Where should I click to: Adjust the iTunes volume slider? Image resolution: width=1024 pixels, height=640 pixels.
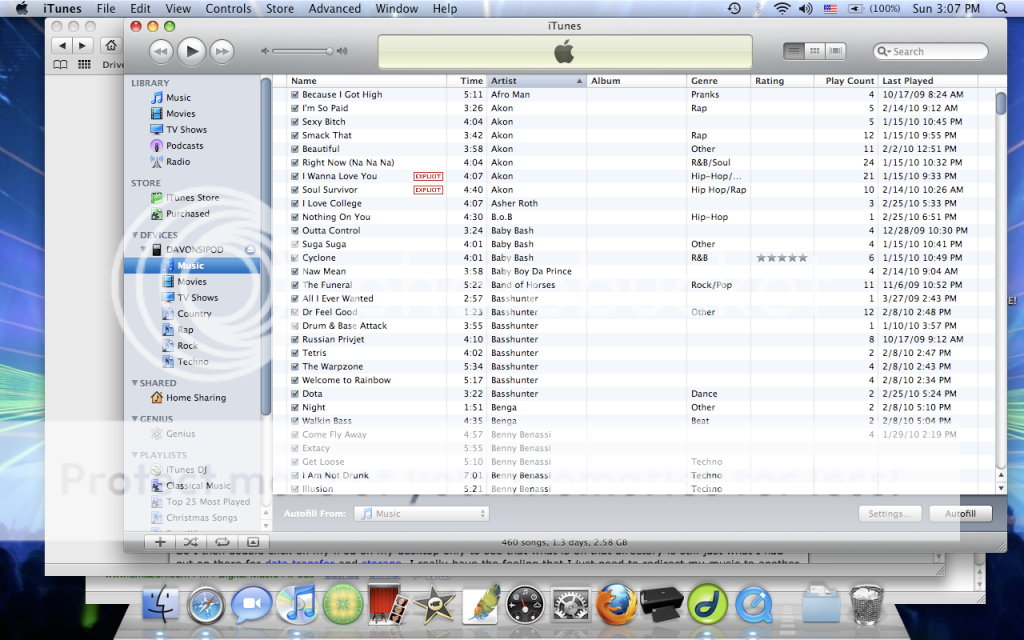[x=304, y=51]
